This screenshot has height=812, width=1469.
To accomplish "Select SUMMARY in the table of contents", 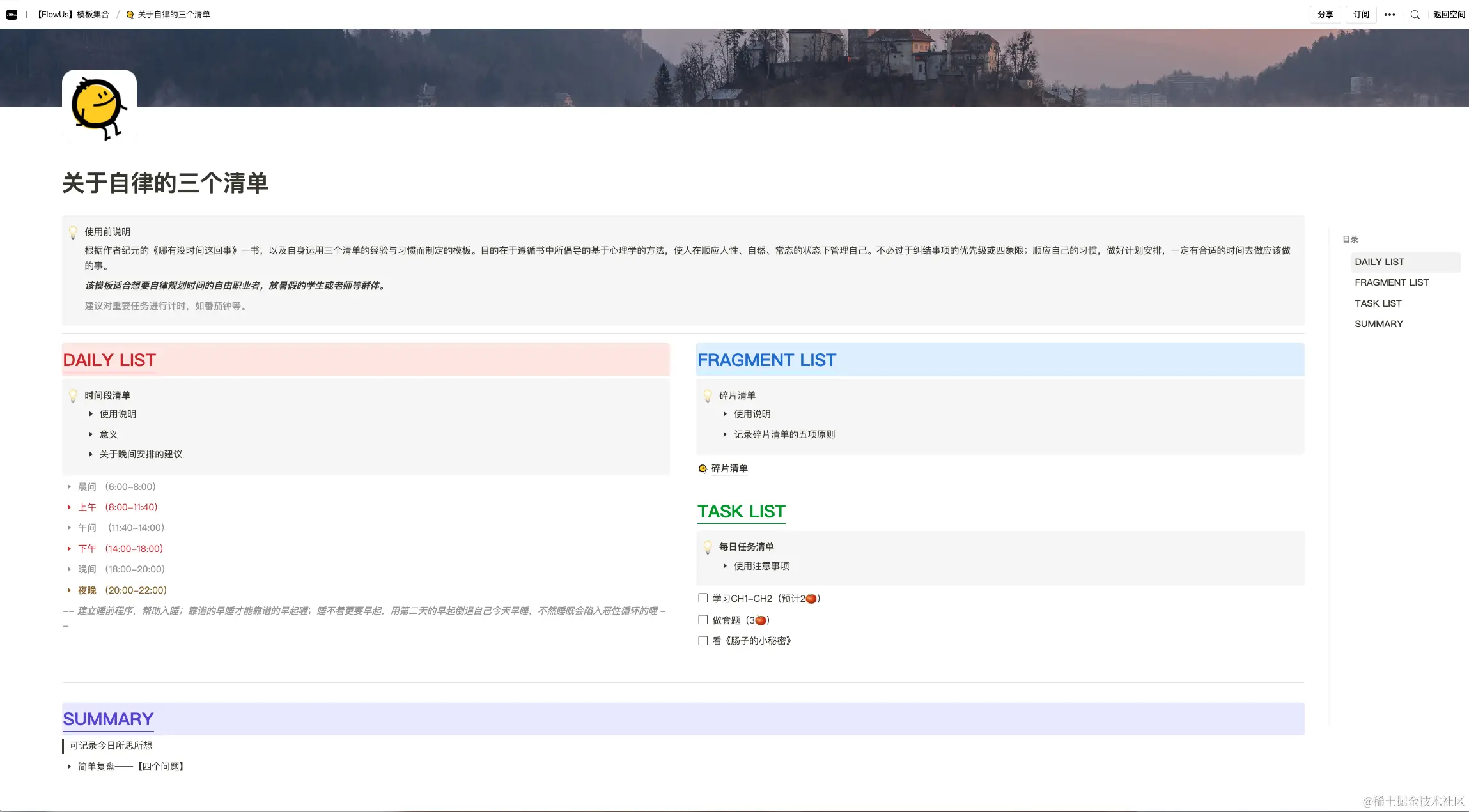I will 1379,324.
